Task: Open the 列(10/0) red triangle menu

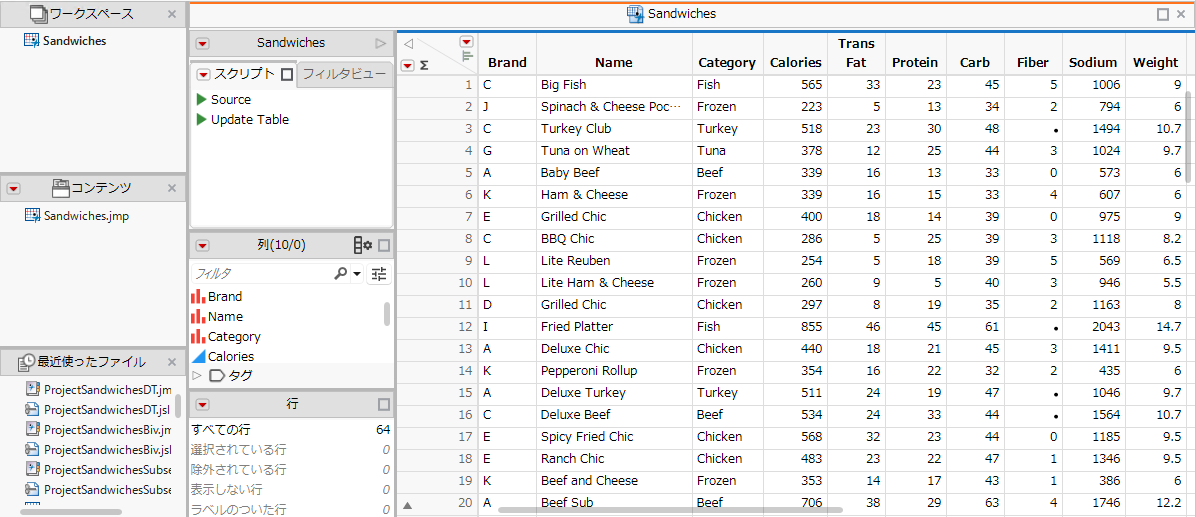Action: (203, 246)
